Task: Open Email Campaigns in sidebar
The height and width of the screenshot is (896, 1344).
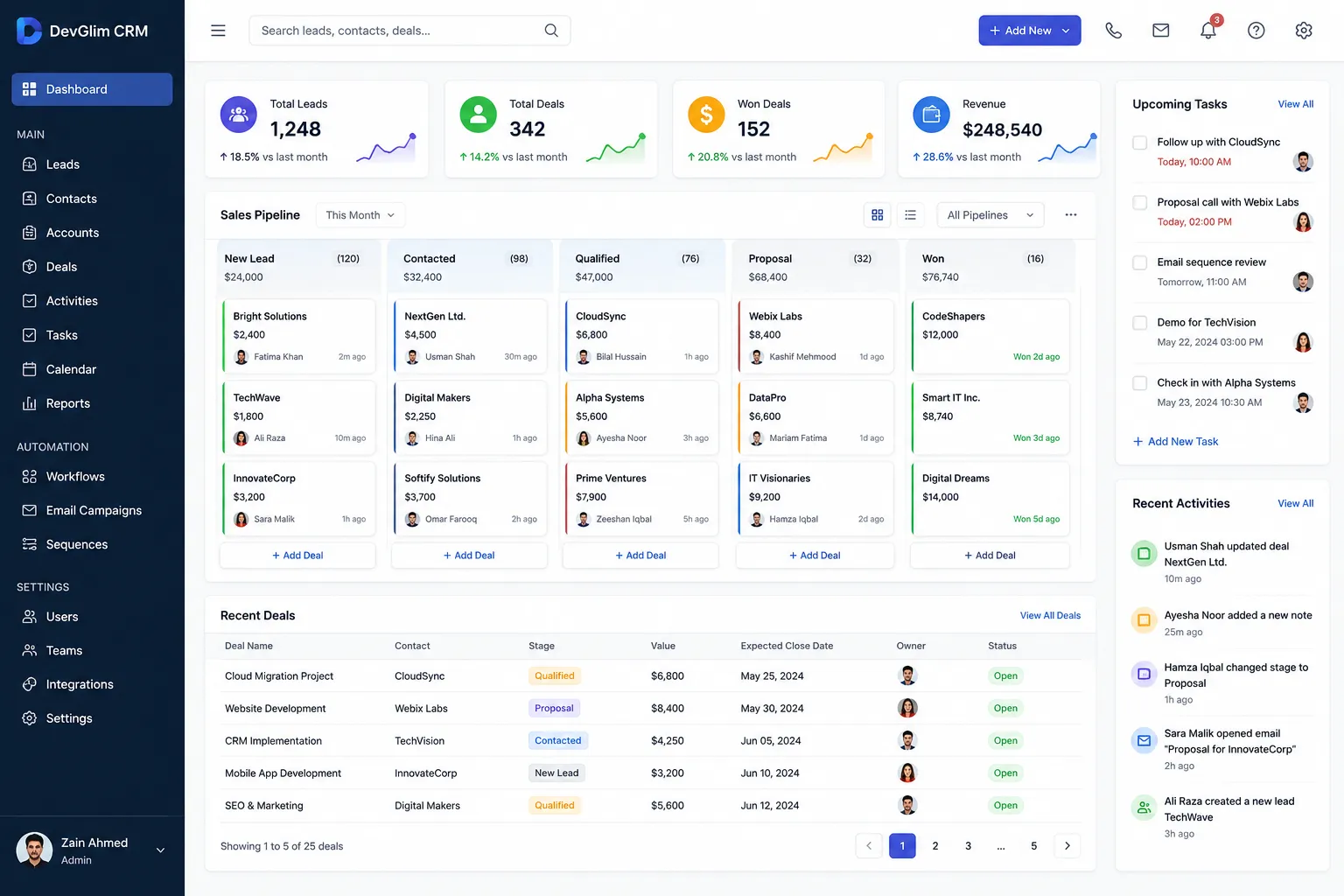Action: coord(92,510)
